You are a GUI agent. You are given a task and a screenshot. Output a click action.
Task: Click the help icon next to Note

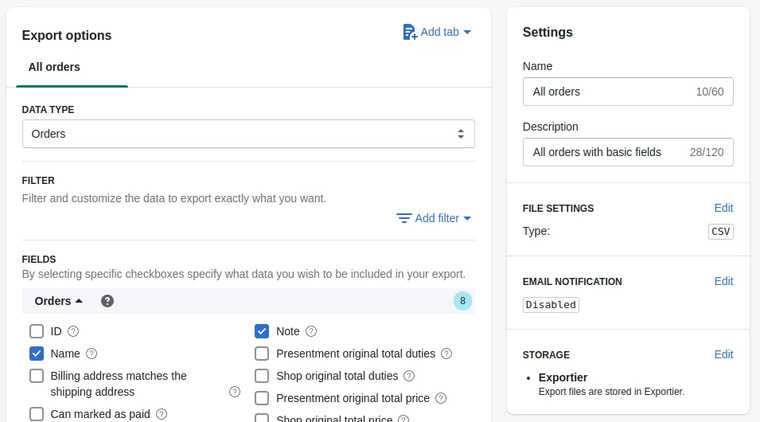pyautogui.click(x=311, y=331)
